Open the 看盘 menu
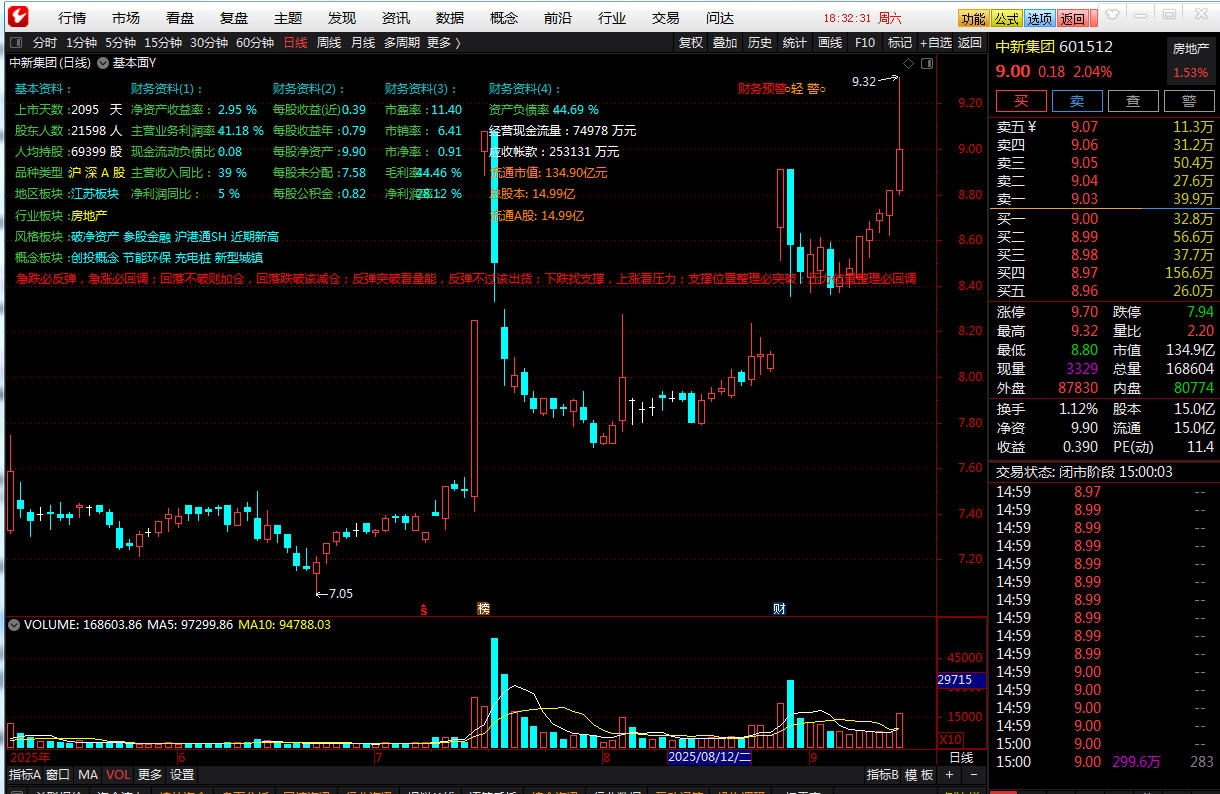1220x794 pixels. pyautogui.click(x=180, y=18)
